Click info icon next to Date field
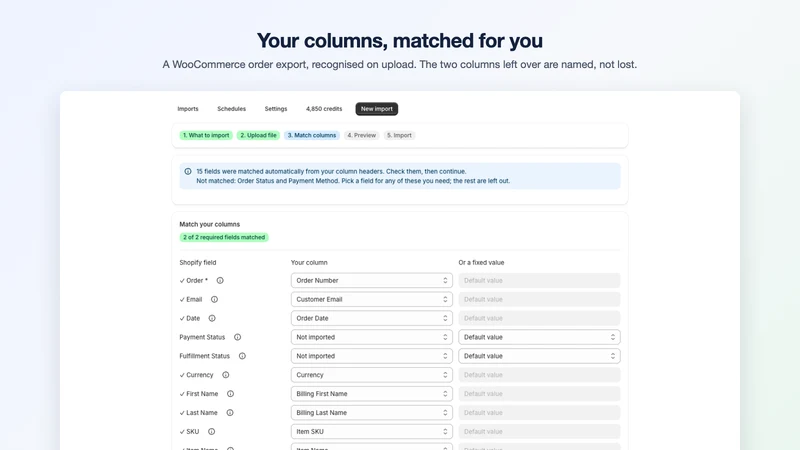This screenshot has width=800, height=450. [x=212, y=318]
